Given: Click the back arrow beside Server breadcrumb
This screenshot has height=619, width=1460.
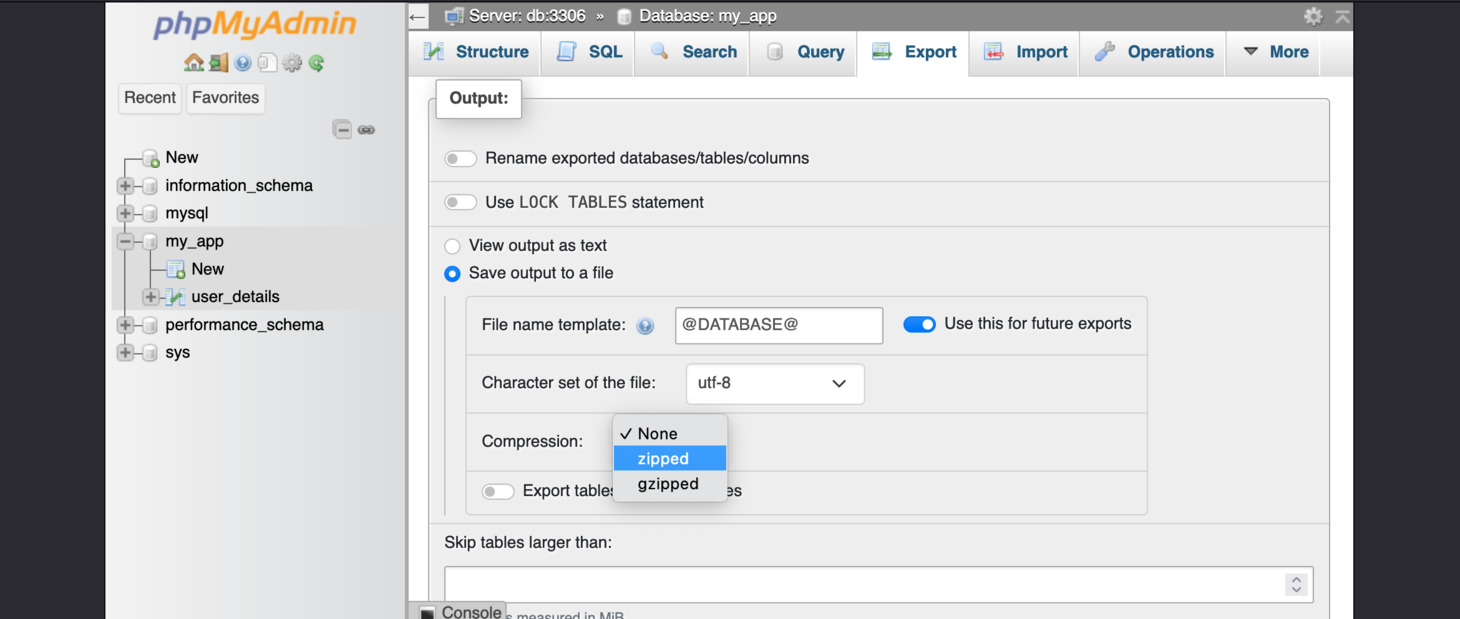Looking at the screenshot, I should [x=418, y=16].
